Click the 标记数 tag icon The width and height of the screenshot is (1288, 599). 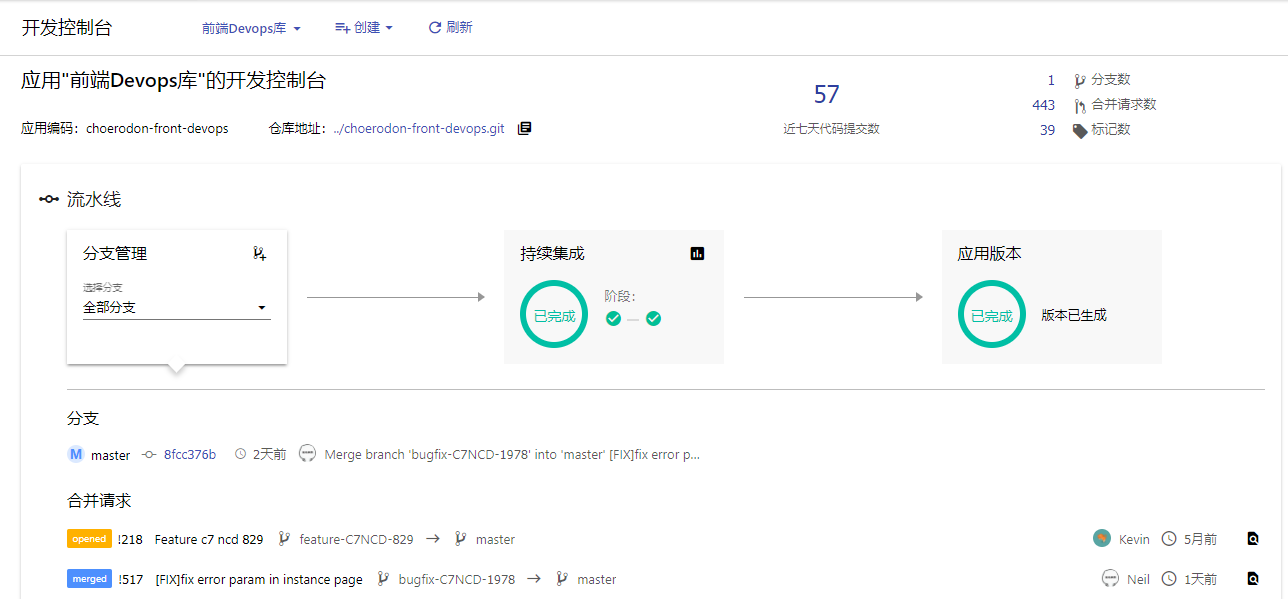pyautogui.click(x=1080, y=130)
